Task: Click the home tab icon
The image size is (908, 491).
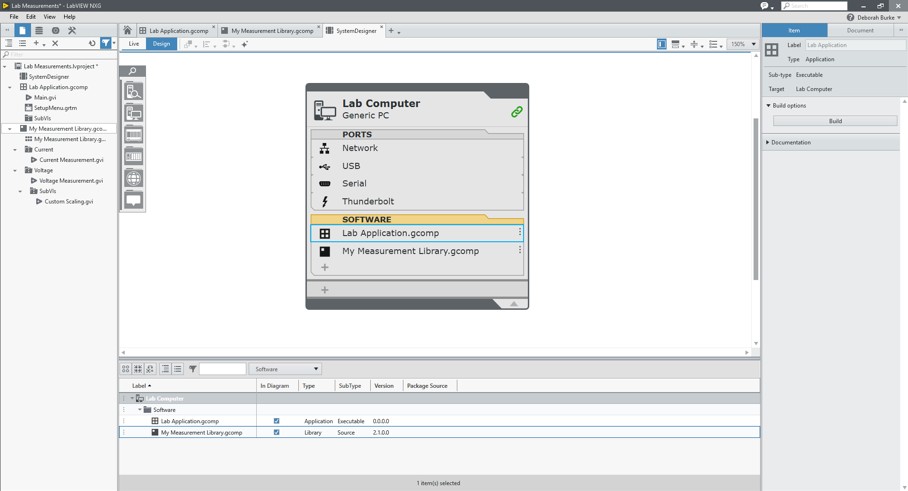Action: (127, 30)
